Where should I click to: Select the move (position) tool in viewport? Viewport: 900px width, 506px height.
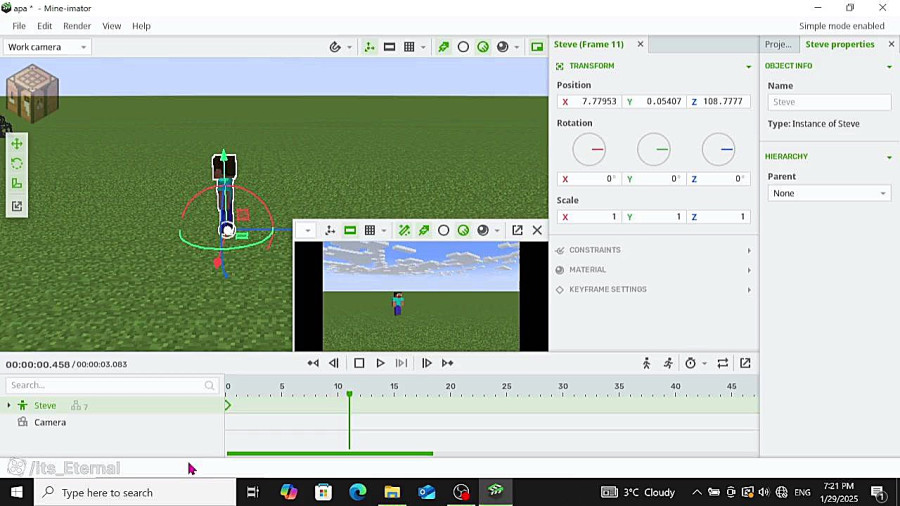pyautogui.click(x=17, y=143)
